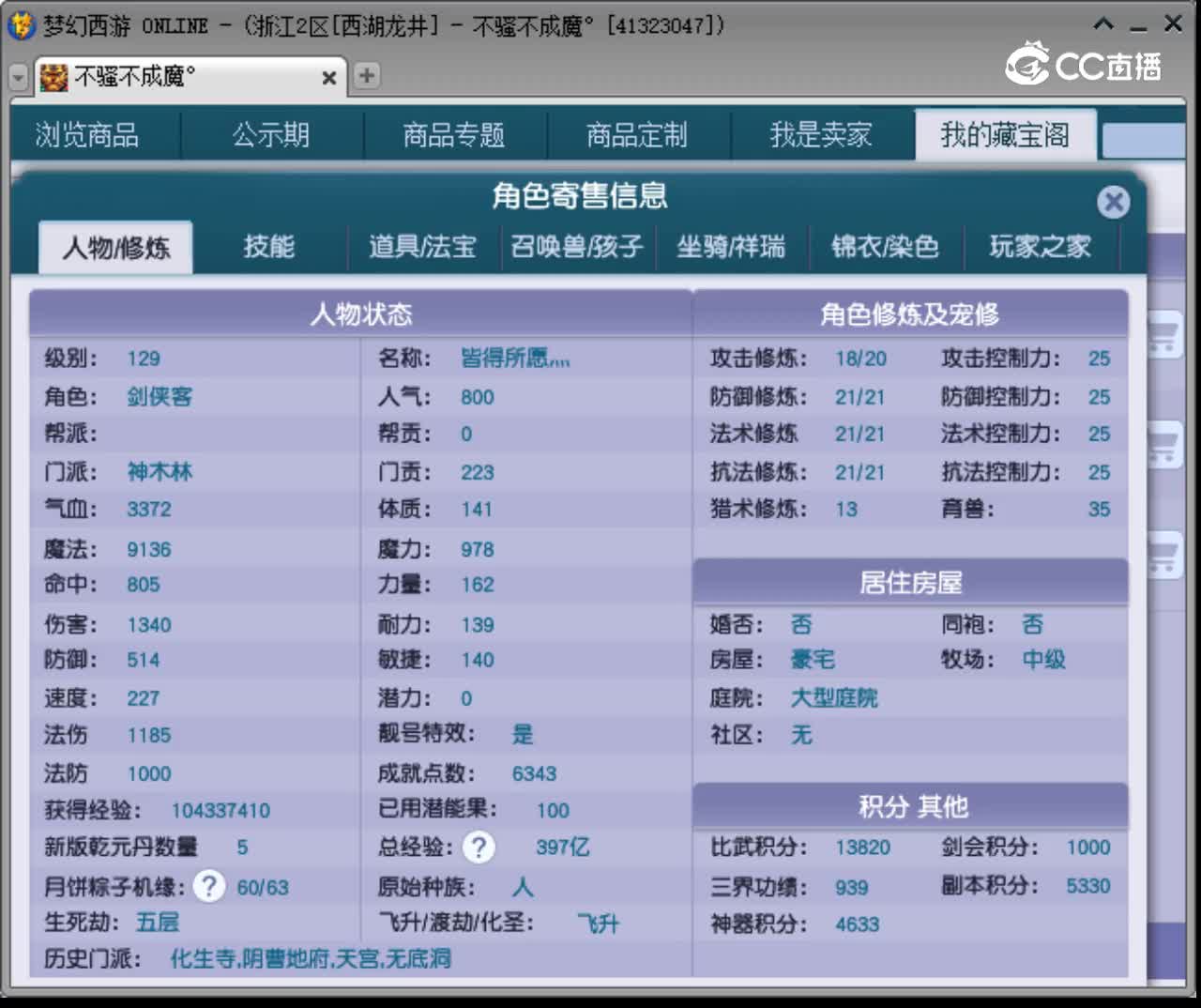
Task: Click the 门贡 value 223
Action: [x=477, y=472]
